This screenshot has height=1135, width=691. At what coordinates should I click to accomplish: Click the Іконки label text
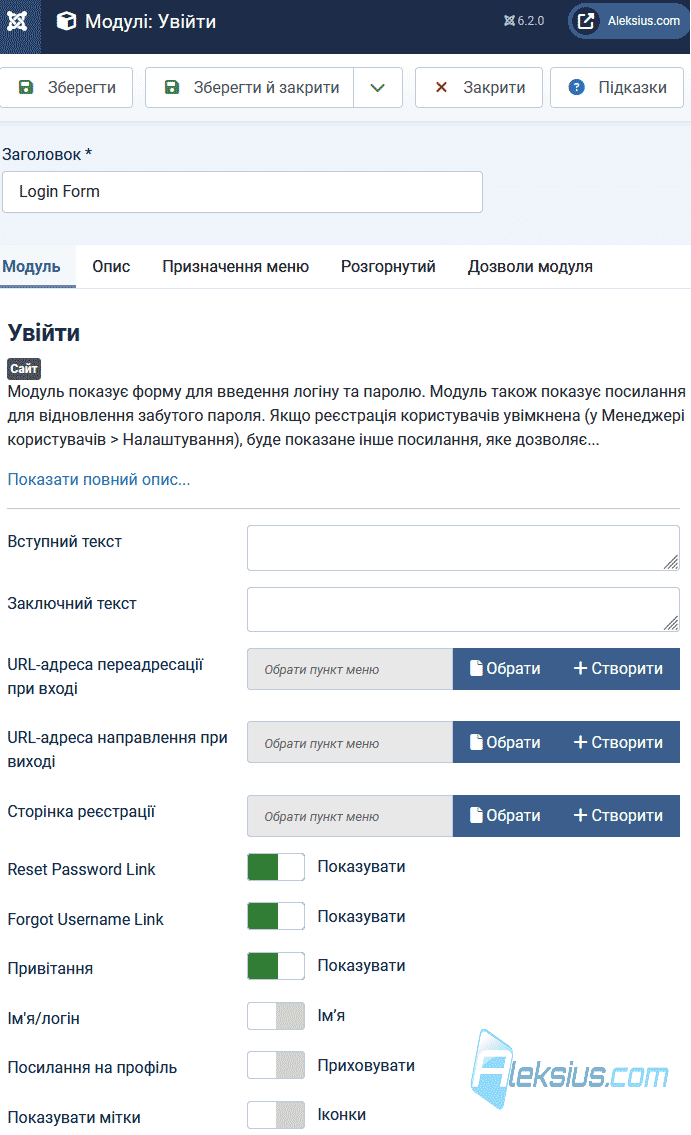pos(342,1115)
